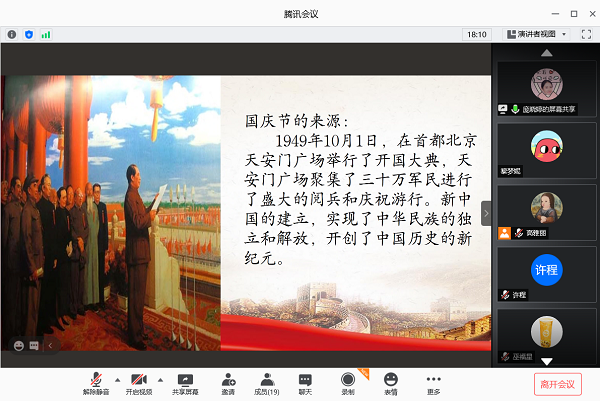Viewport: 600px width, 401px height.
Task: Start recording (录制)
Action: click(348, 383)
